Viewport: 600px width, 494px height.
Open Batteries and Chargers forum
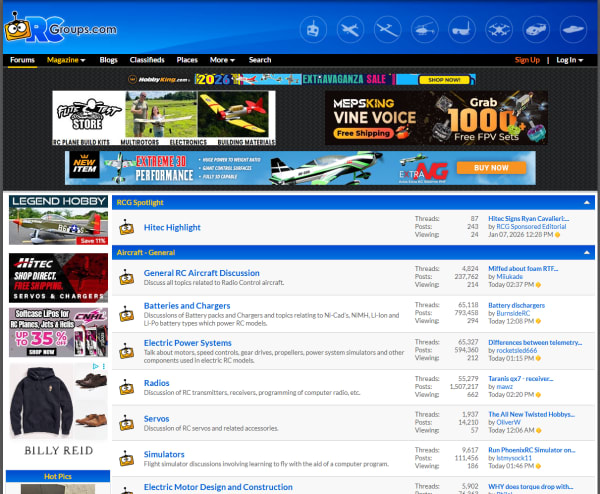pyautogui.click(x=187, y=306)
